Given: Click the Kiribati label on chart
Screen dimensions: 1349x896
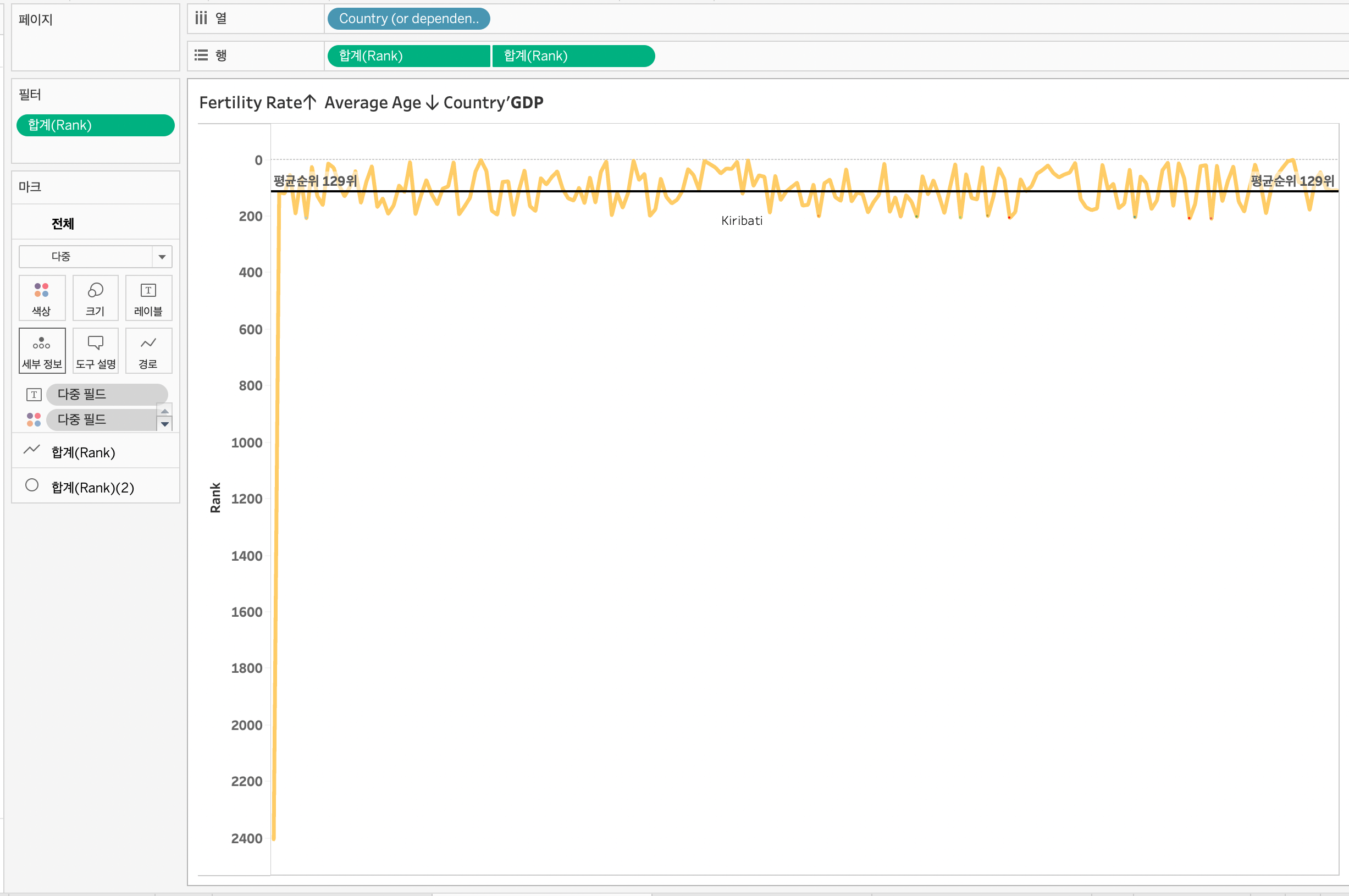Looking at the screenshot, I should pyautogui.click(x=742, y=220).
